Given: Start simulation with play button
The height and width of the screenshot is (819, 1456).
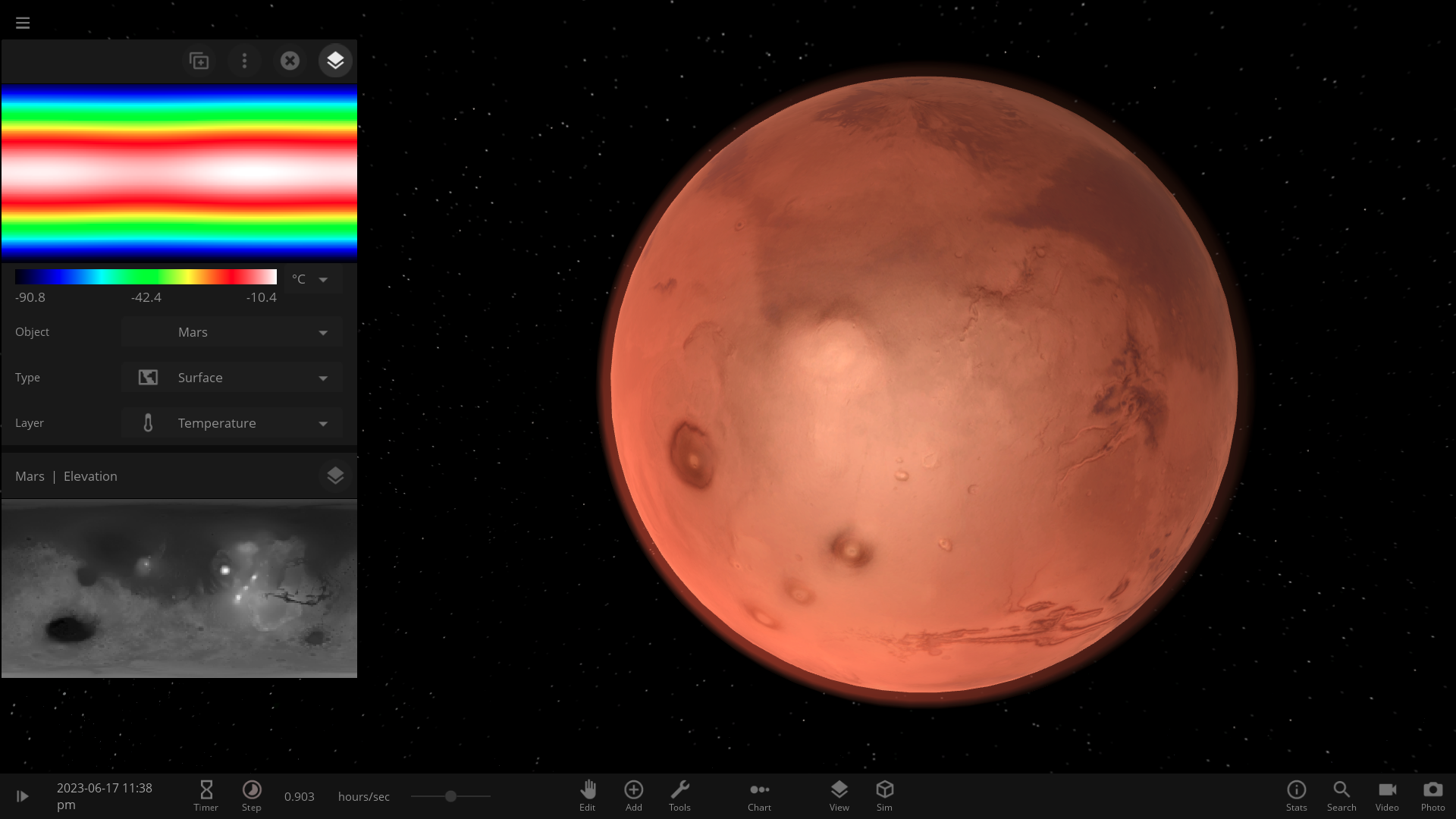Looking at the screenshot, I should click(x=23, y=796).
